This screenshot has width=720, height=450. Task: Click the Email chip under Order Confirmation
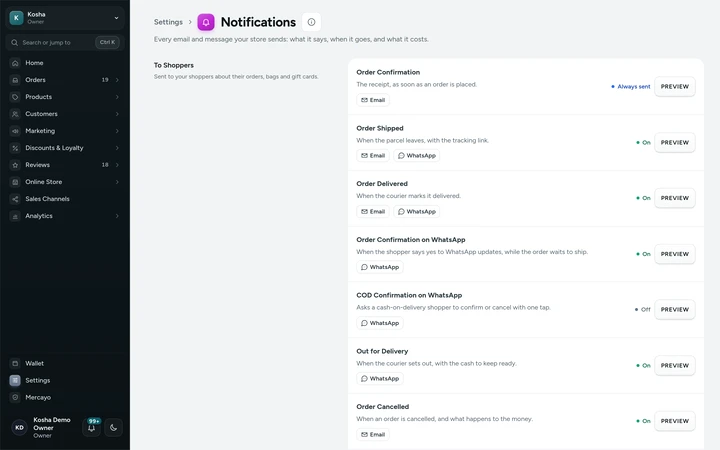[x=373, y=100]
